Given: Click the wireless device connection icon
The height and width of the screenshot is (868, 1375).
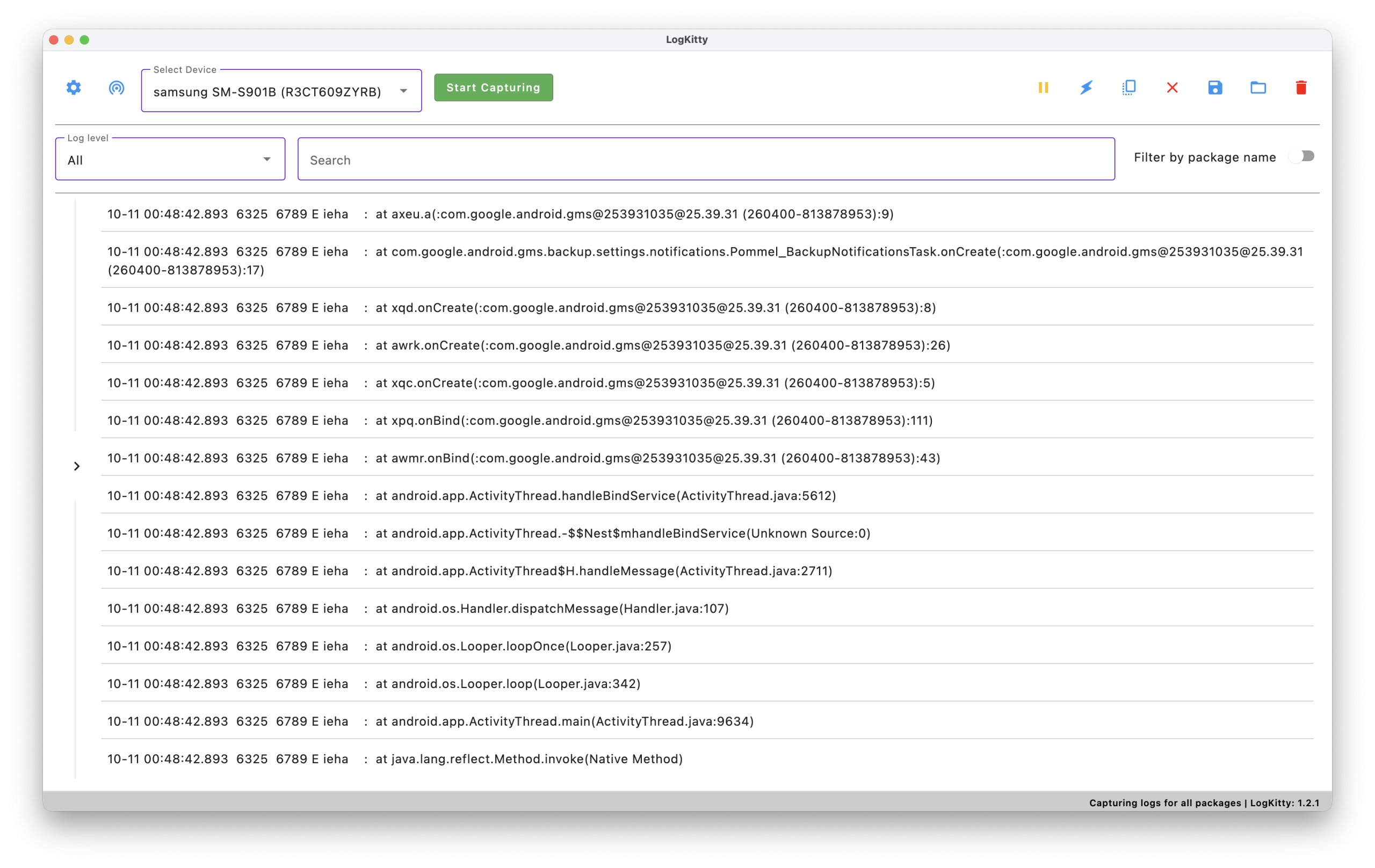Looking at the screenshot, I should pos(117,88).
